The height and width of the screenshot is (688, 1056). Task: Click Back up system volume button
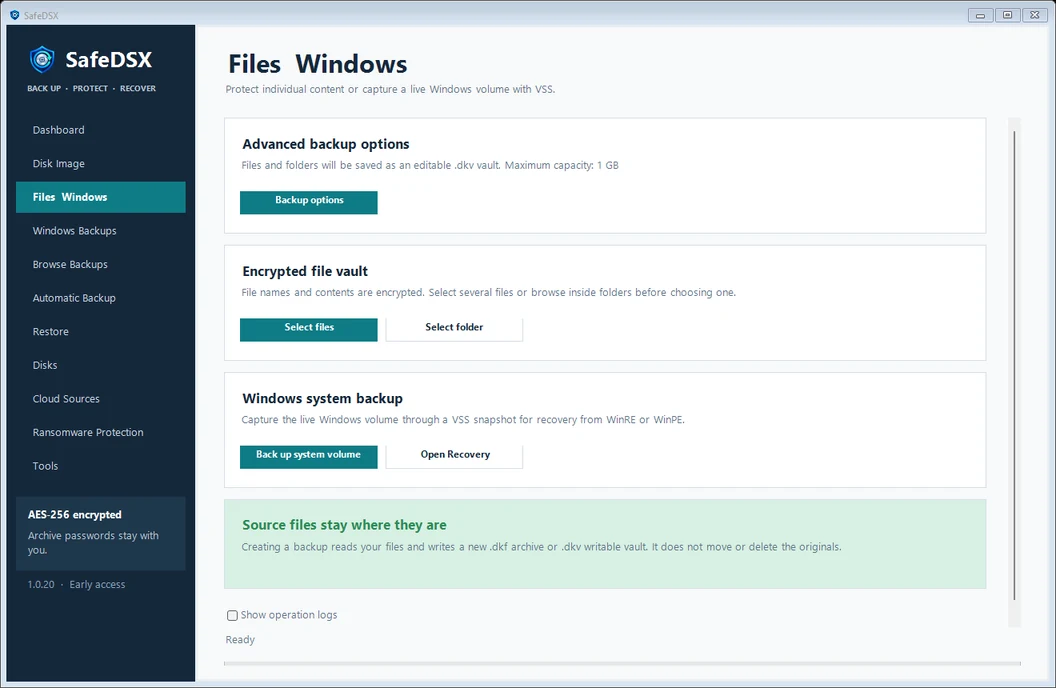point(308,456)
